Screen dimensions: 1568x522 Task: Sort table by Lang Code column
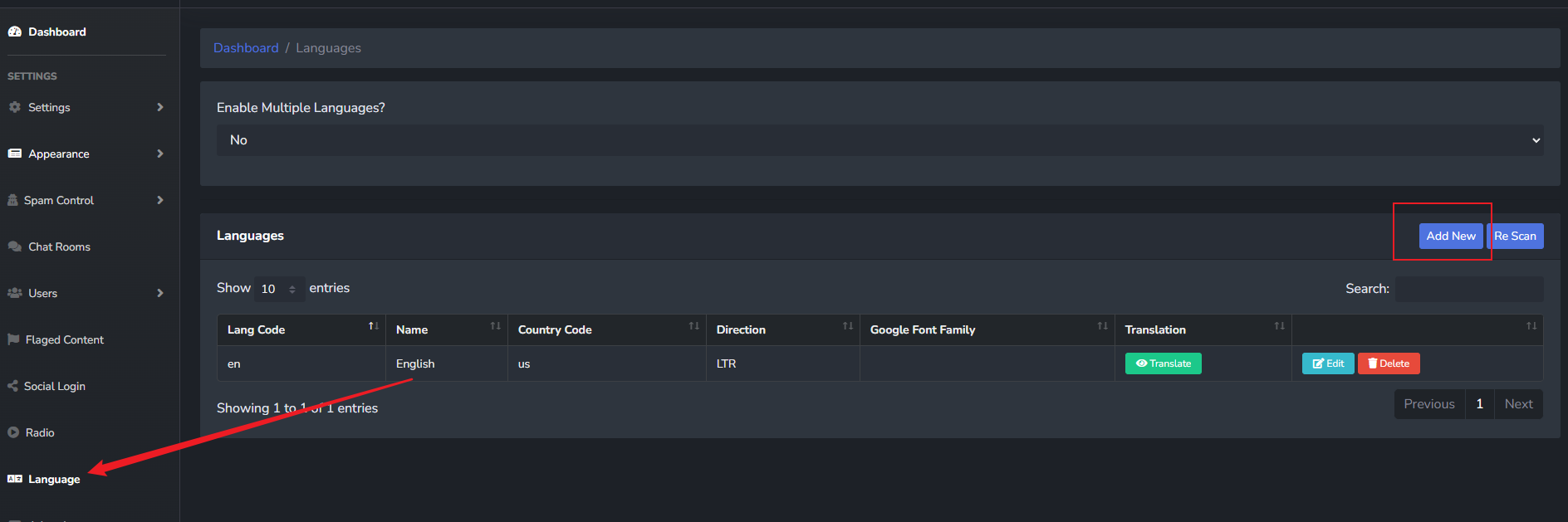coord(301,329)
